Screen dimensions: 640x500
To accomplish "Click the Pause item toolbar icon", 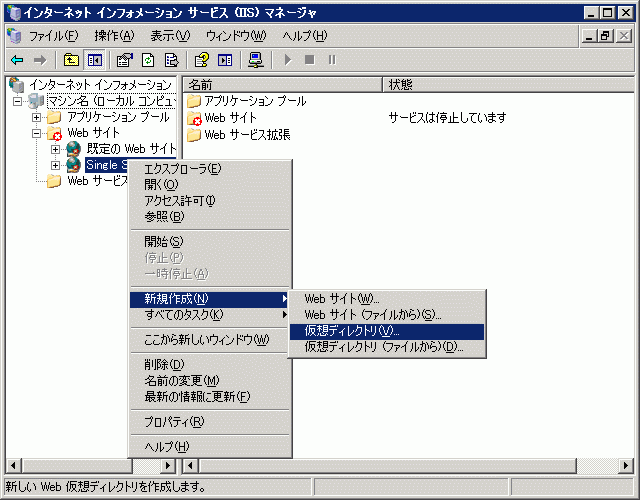I will [332, 60].
